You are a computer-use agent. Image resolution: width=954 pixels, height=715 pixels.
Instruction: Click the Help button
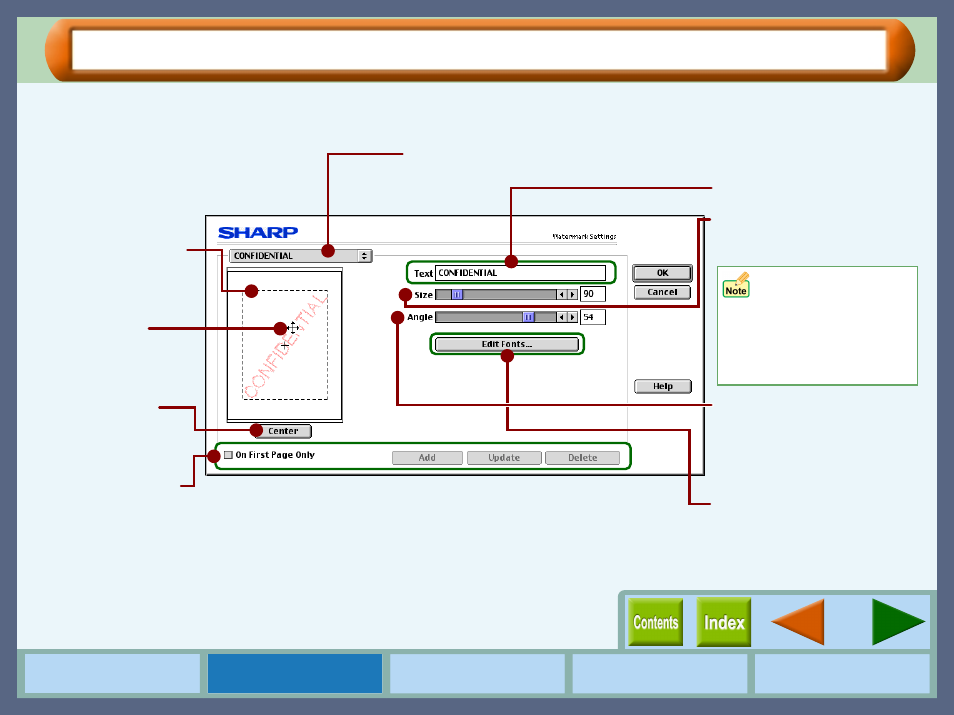coord(663,386)
